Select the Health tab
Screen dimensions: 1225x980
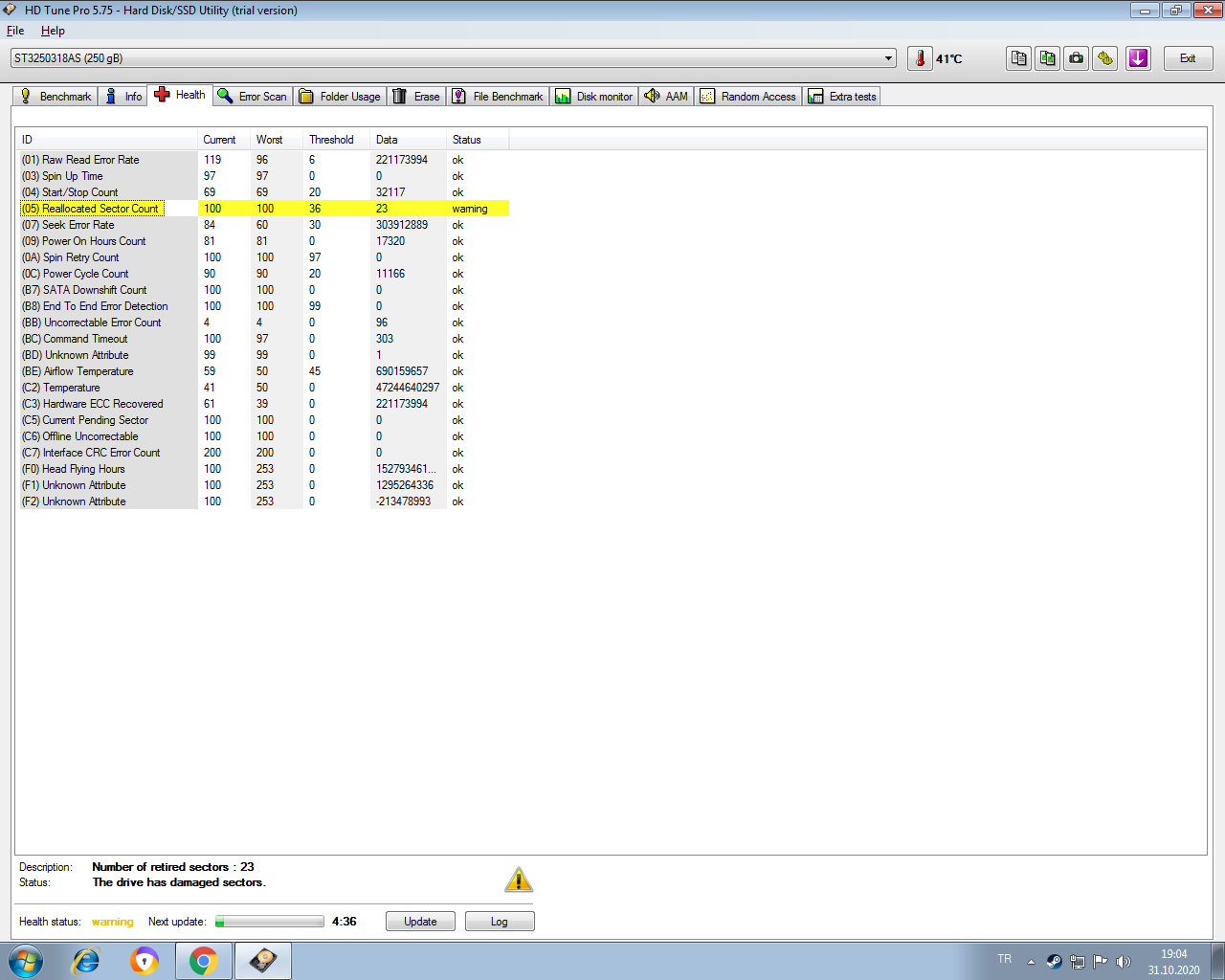coord(180,95)
